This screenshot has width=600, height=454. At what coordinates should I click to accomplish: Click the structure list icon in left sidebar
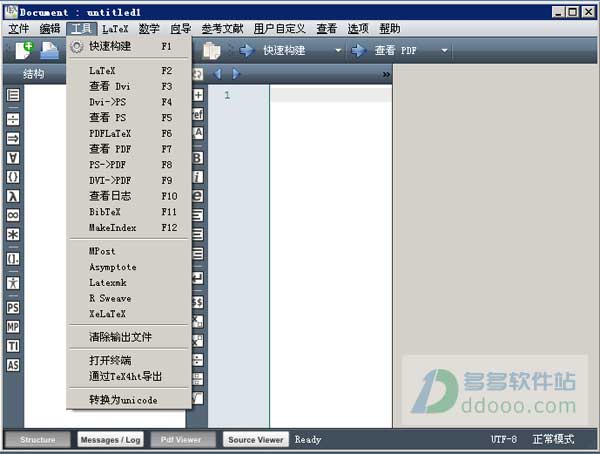[13, 95]
